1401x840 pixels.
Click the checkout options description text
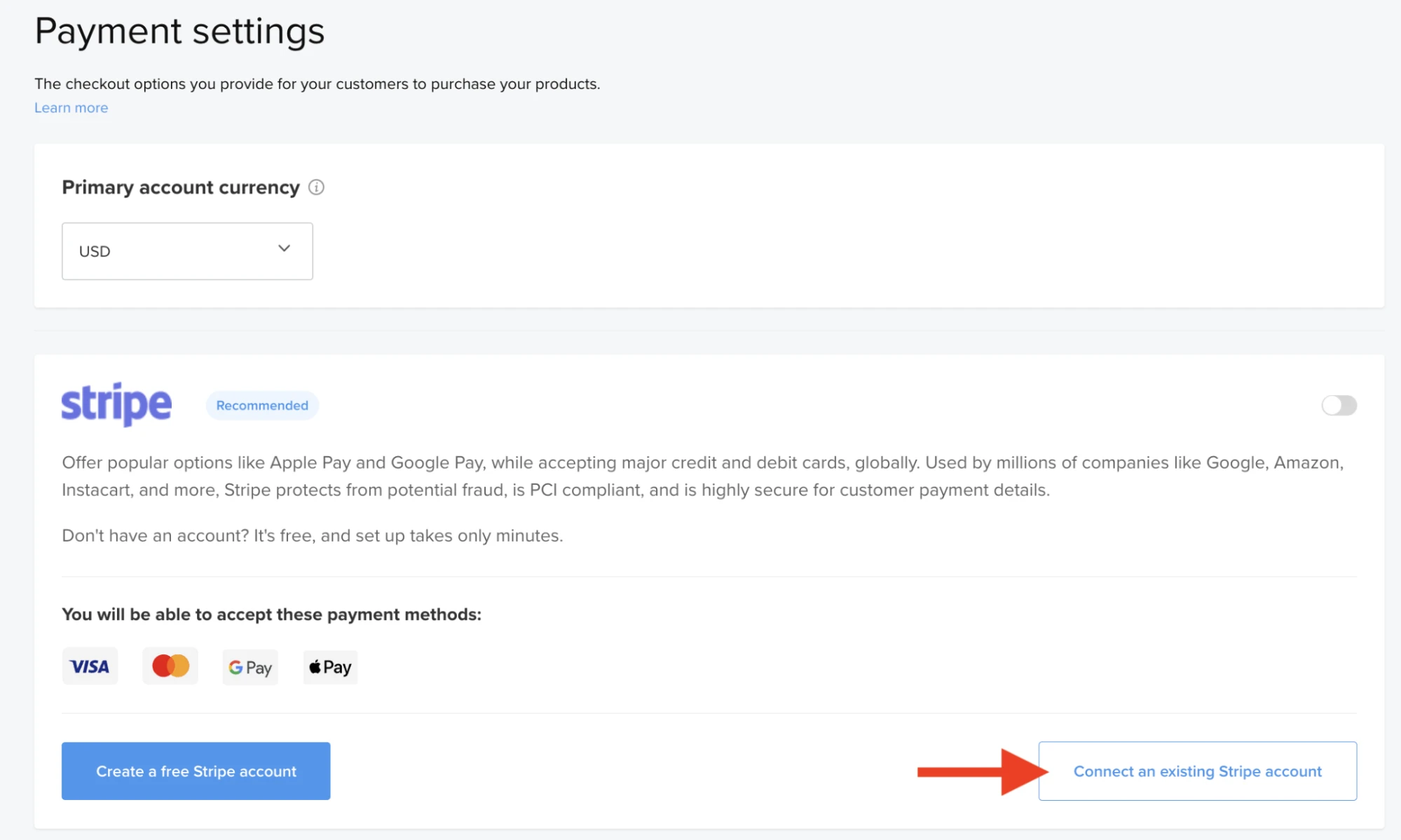coord(317,83)
